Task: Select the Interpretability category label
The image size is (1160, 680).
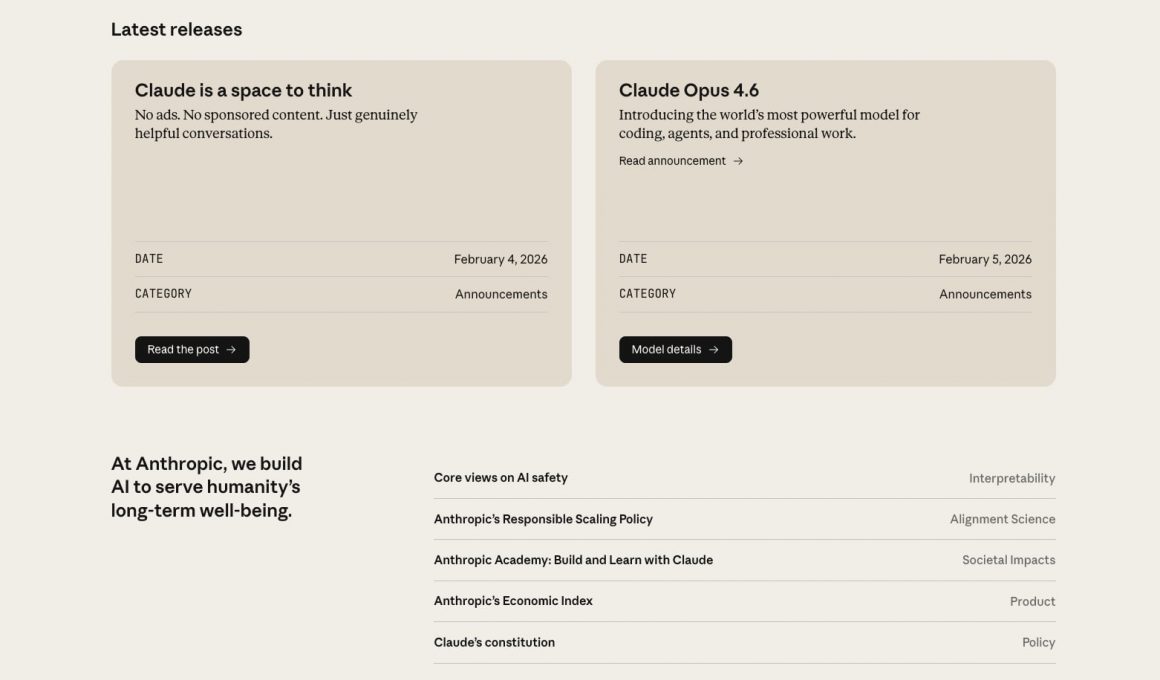Action: [1011, 479]
